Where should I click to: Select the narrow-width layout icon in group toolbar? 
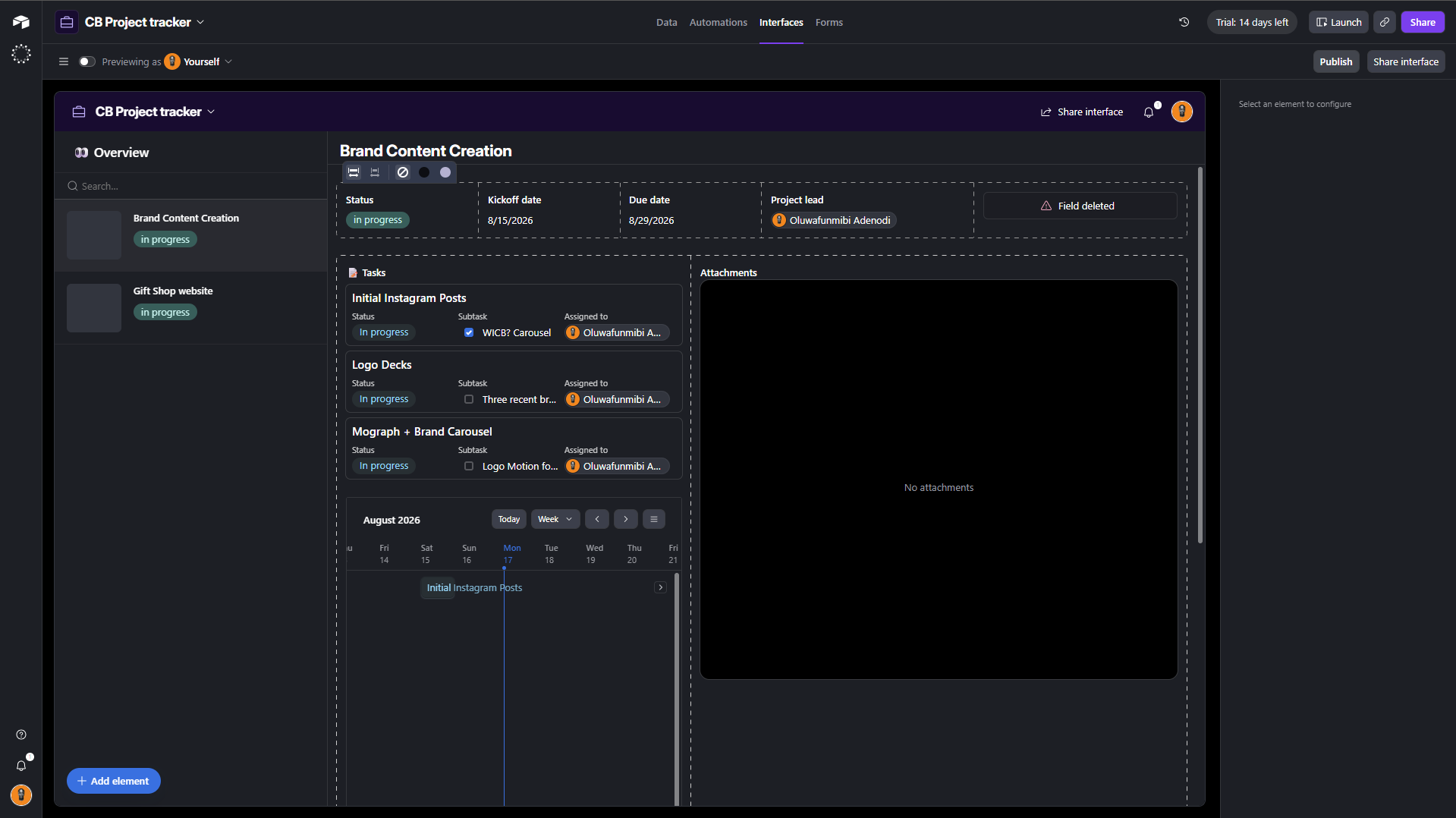pos(375,172)
